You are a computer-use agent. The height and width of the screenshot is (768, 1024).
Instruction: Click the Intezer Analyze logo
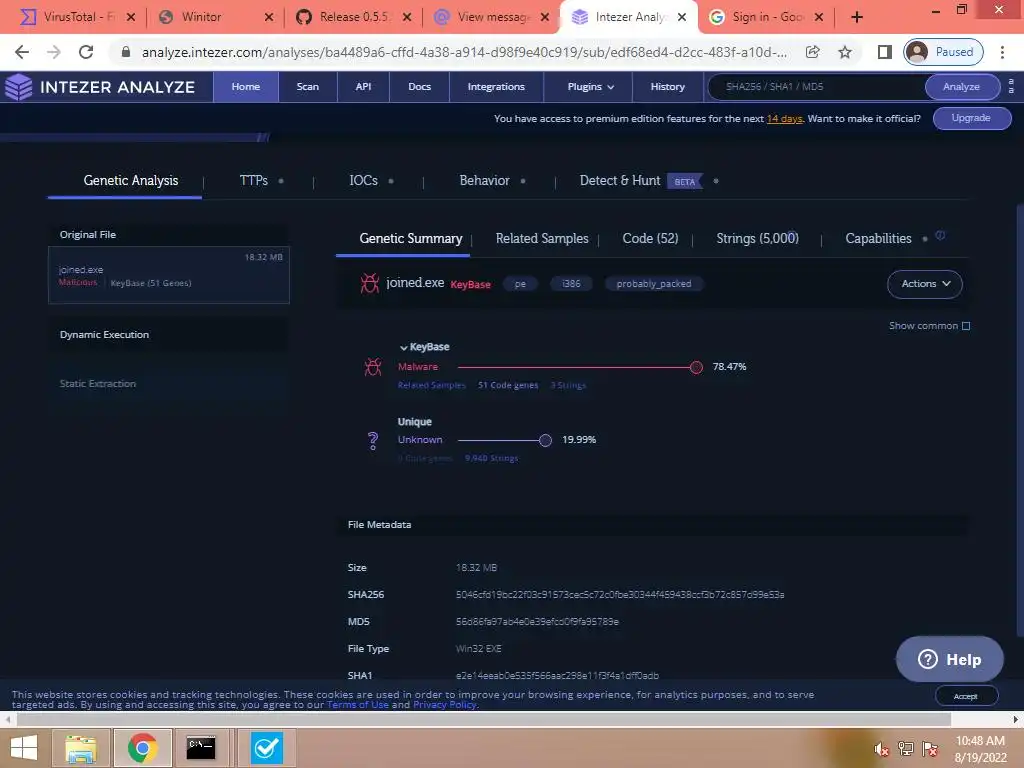[x=101, y=87]
